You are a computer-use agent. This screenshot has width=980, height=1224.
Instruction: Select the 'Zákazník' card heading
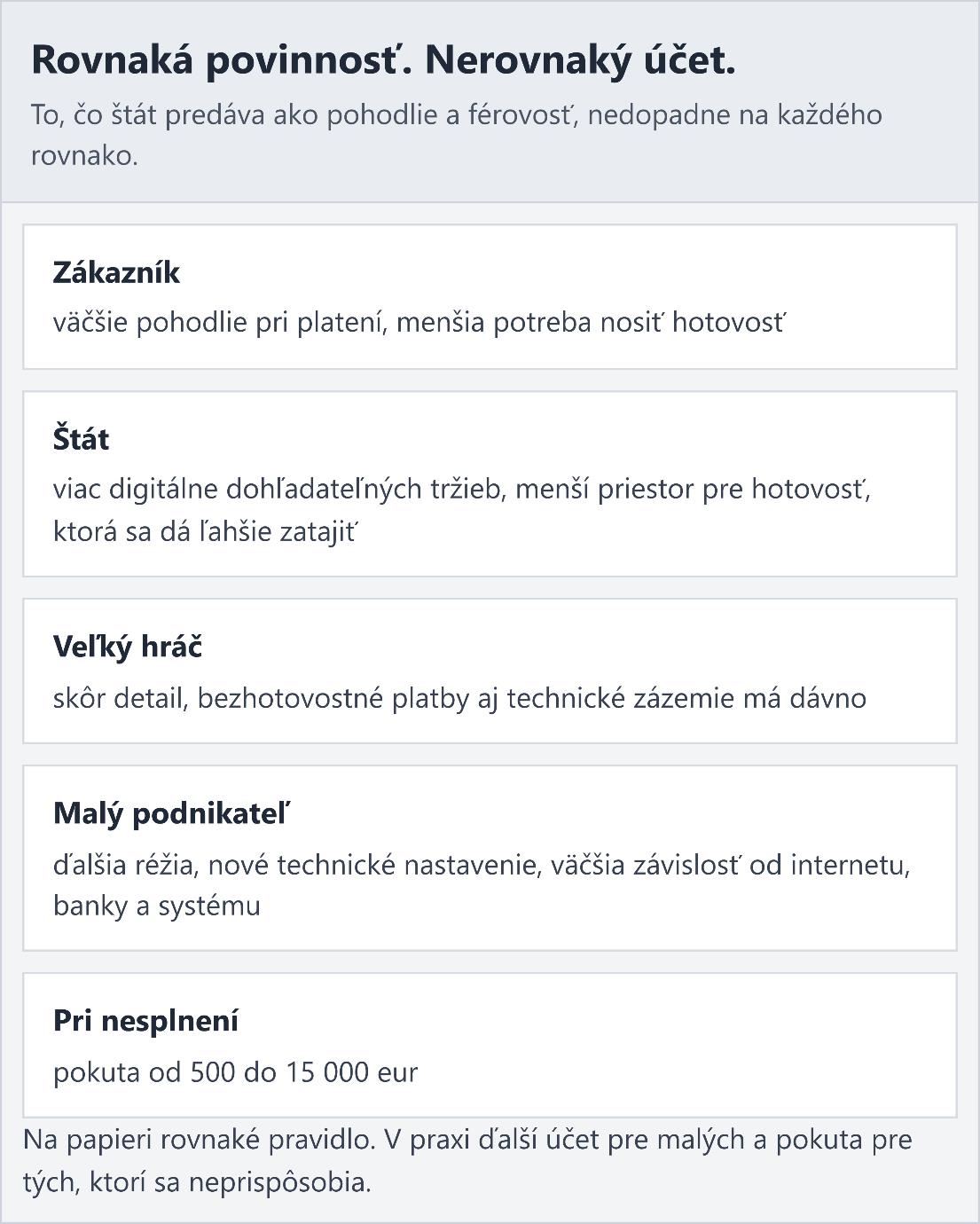(116, 272)
